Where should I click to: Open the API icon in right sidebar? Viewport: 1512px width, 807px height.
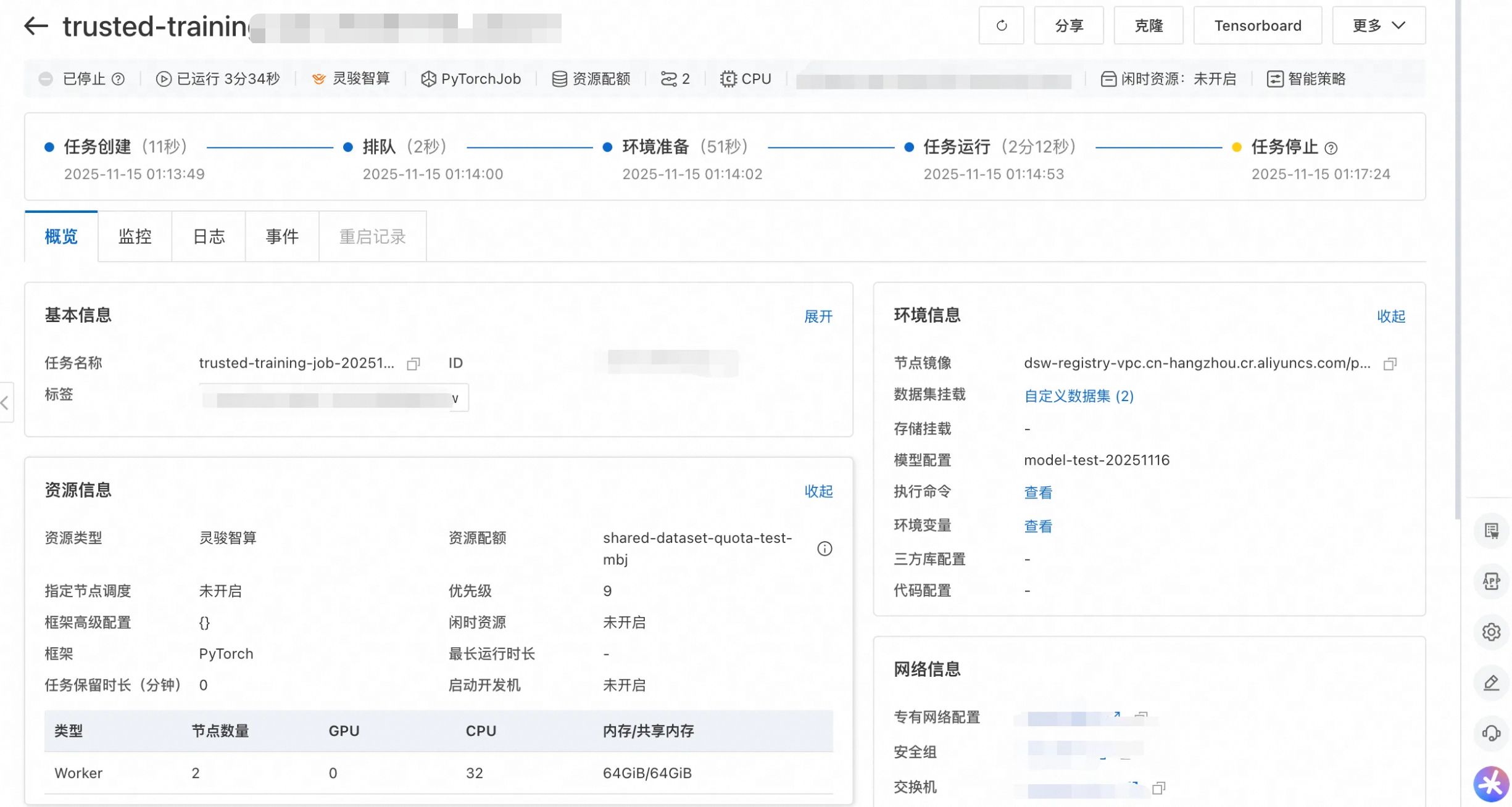point(1491,581)
